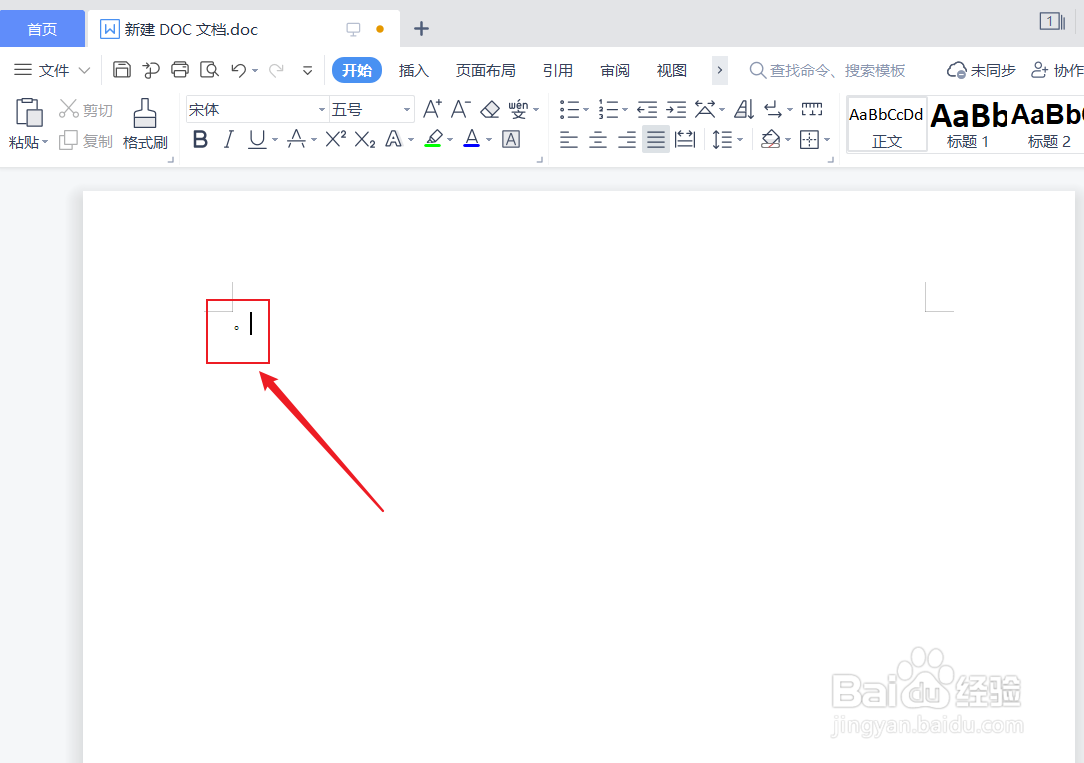
Task: Click the Format Painter brush
Action: pos(144,113)
